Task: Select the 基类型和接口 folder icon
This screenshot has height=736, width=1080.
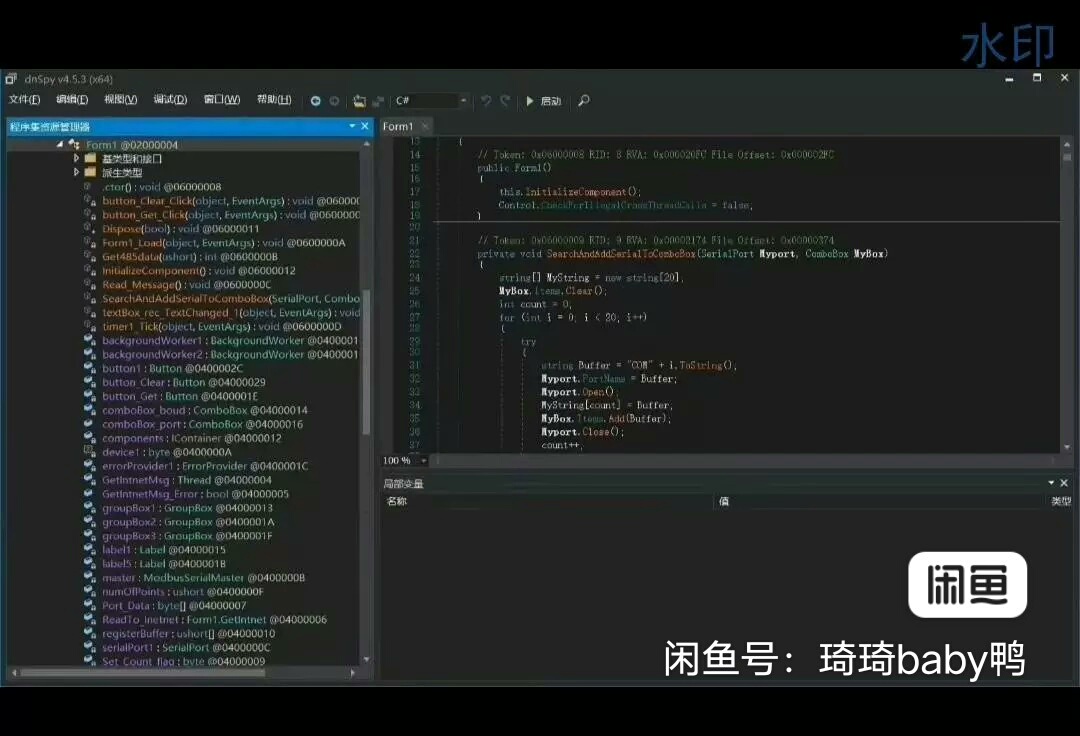Action: [90, 158]
